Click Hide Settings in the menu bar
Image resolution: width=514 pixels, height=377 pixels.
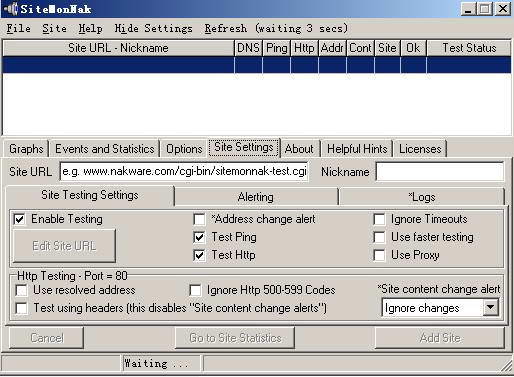click(x=153, y=28)
